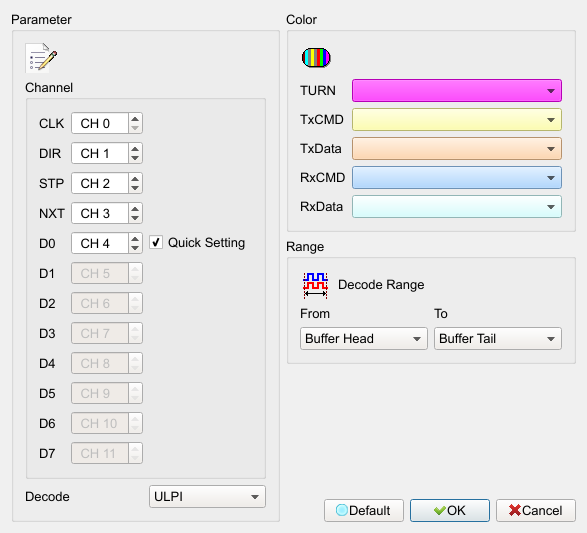Click the "Channel" heading text

[x=49, y=88]
